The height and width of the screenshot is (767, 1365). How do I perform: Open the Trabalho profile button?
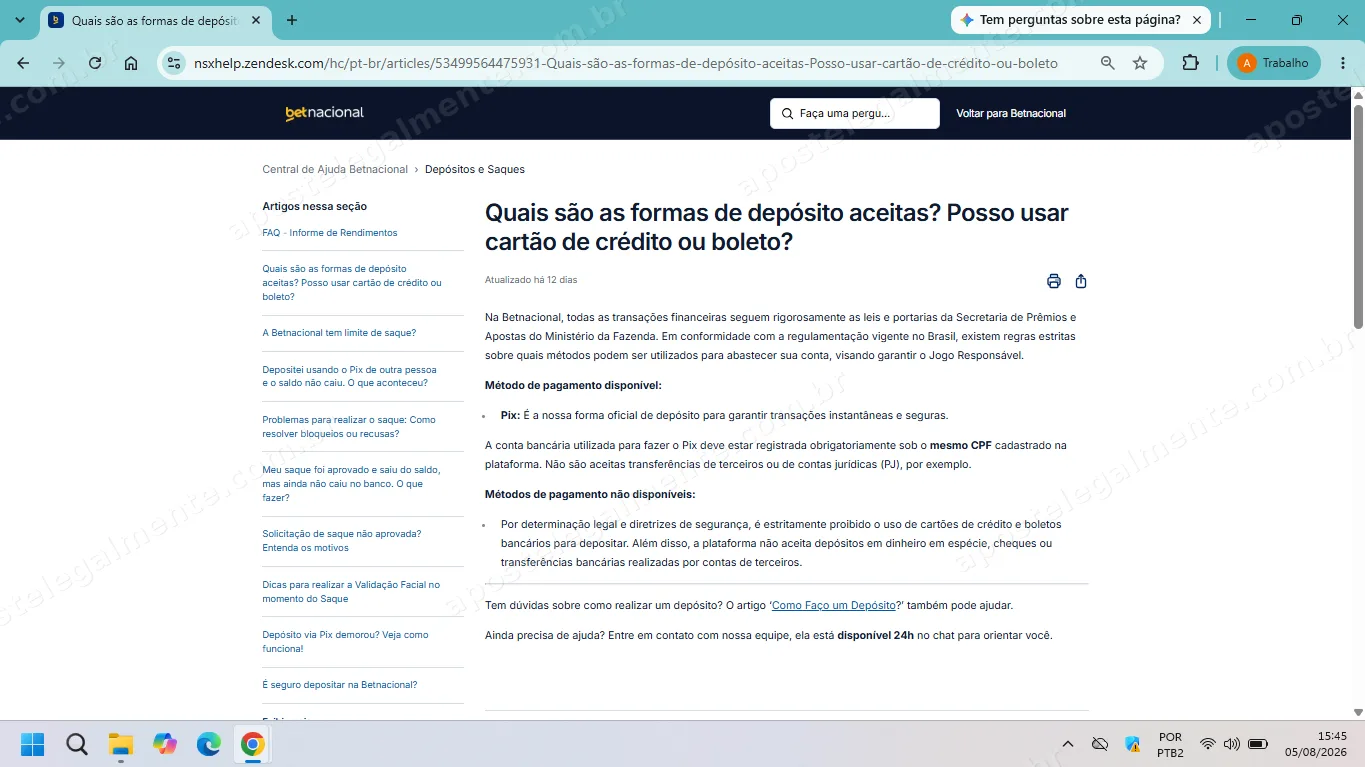[1273, 63]
